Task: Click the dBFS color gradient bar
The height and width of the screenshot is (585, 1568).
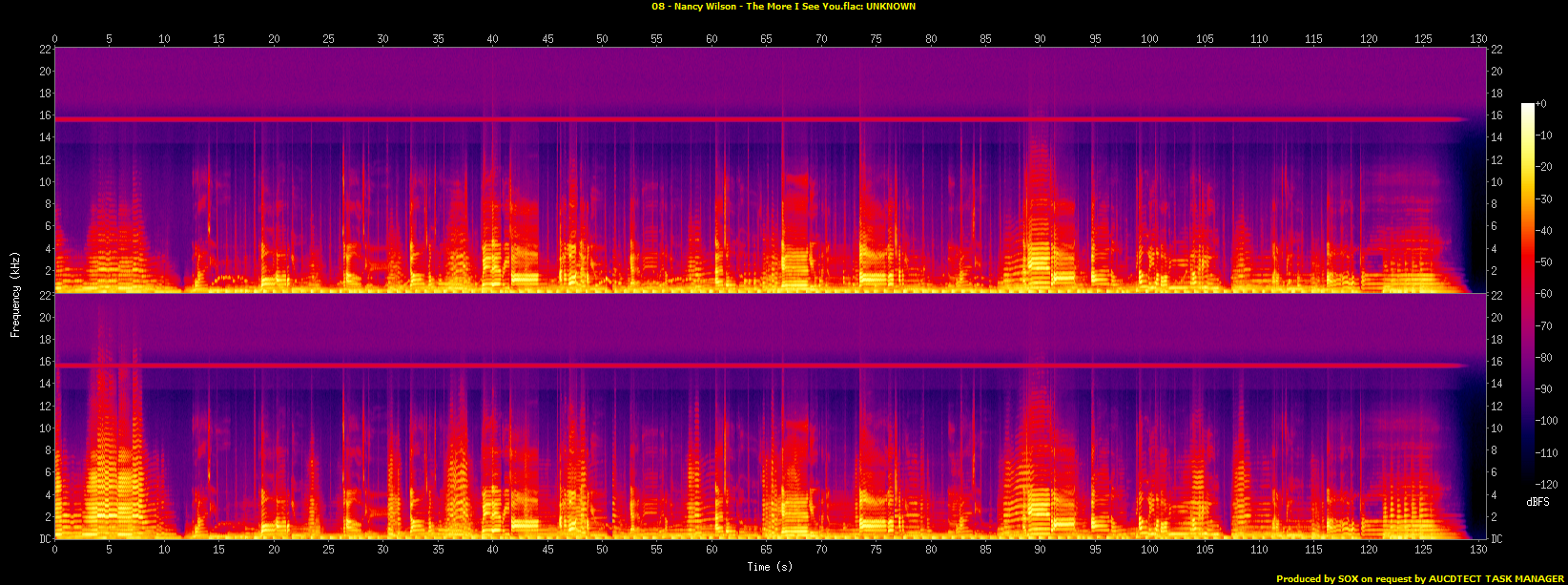Action: [1528, 295]
